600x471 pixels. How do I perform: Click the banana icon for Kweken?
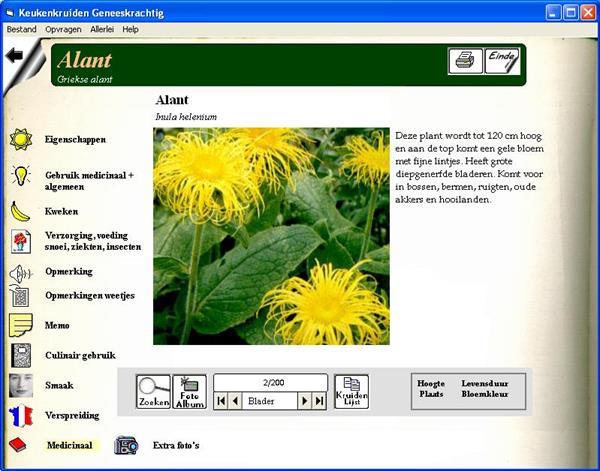point(20,211)
